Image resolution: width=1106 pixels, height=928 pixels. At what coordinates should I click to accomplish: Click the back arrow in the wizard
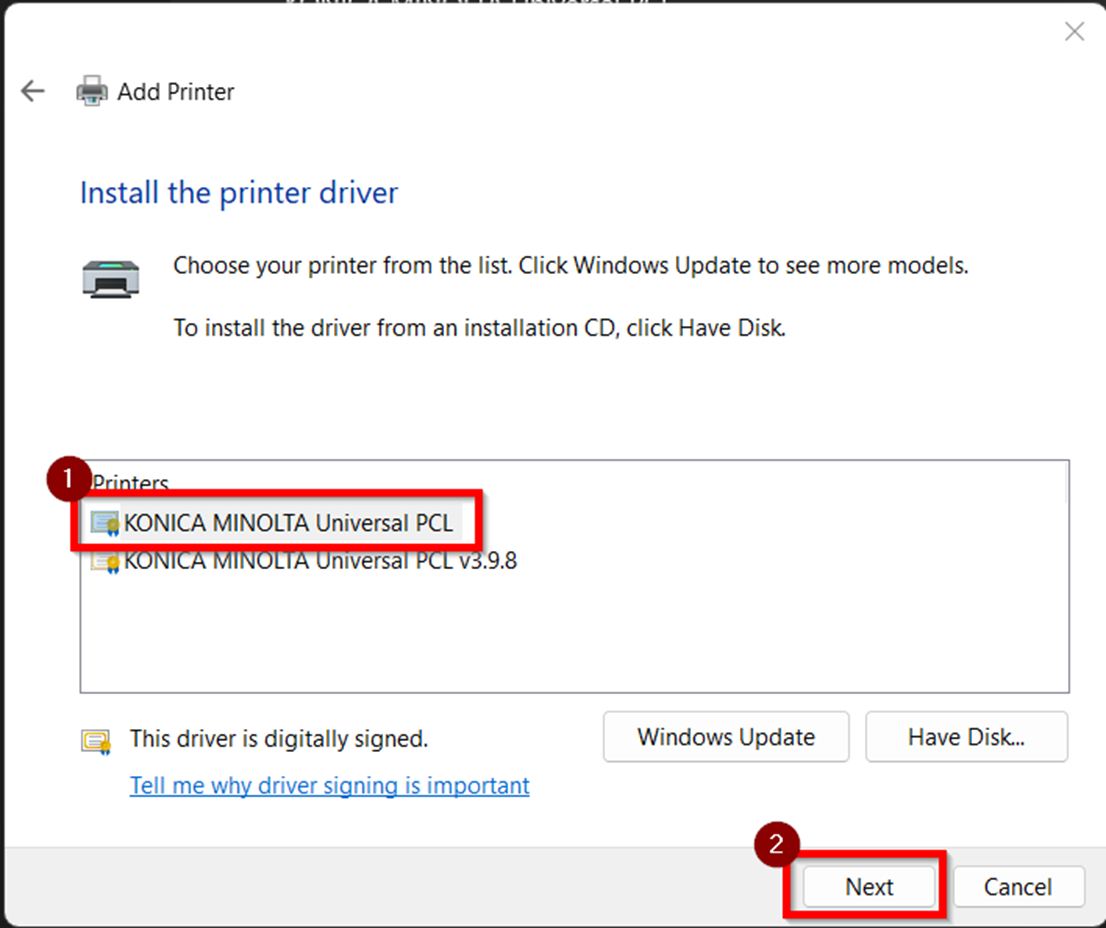click(x=33, y=92)
